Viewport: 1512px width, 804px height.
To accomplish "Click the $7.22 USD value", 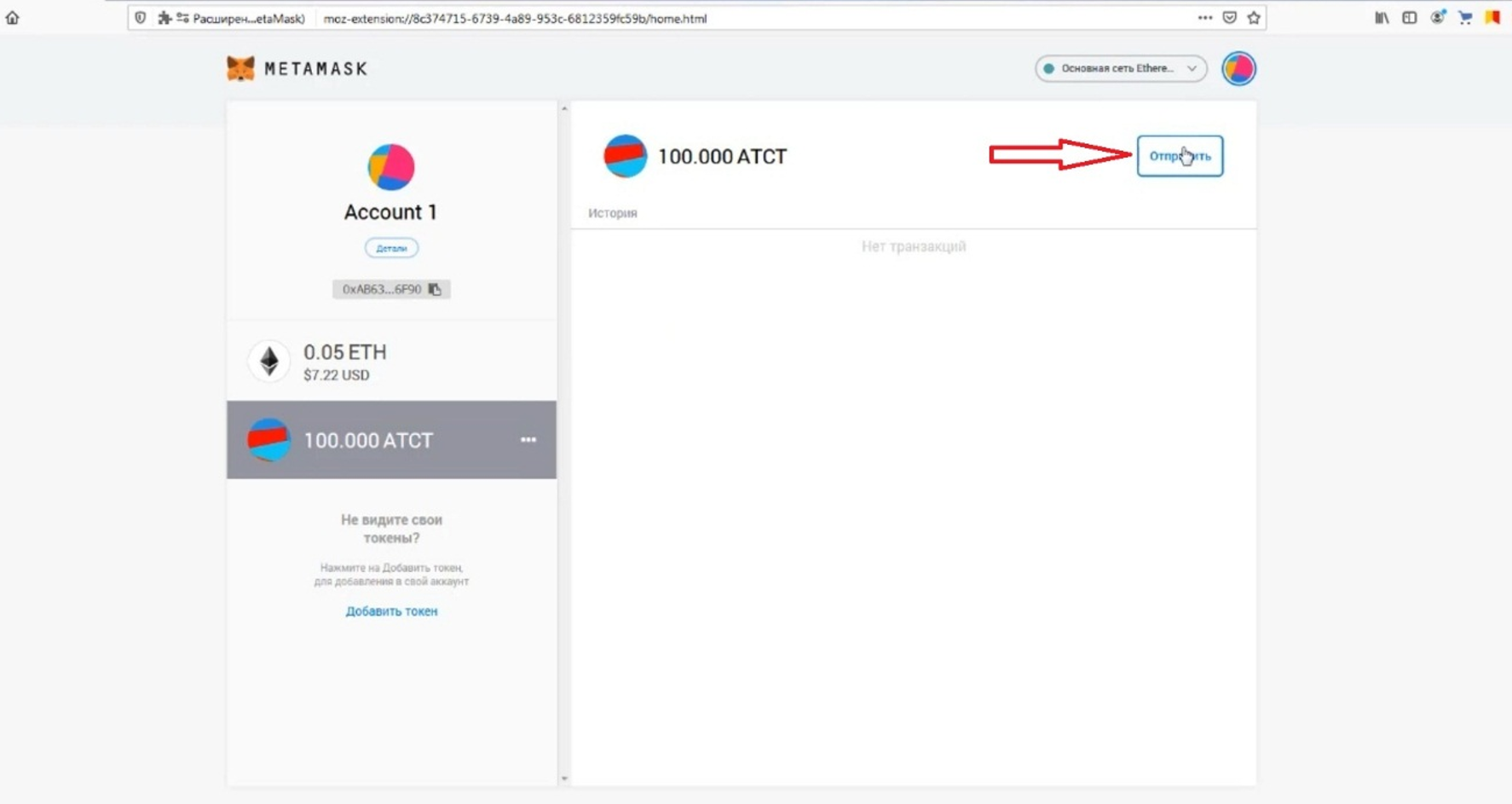I will coord(337,375).
